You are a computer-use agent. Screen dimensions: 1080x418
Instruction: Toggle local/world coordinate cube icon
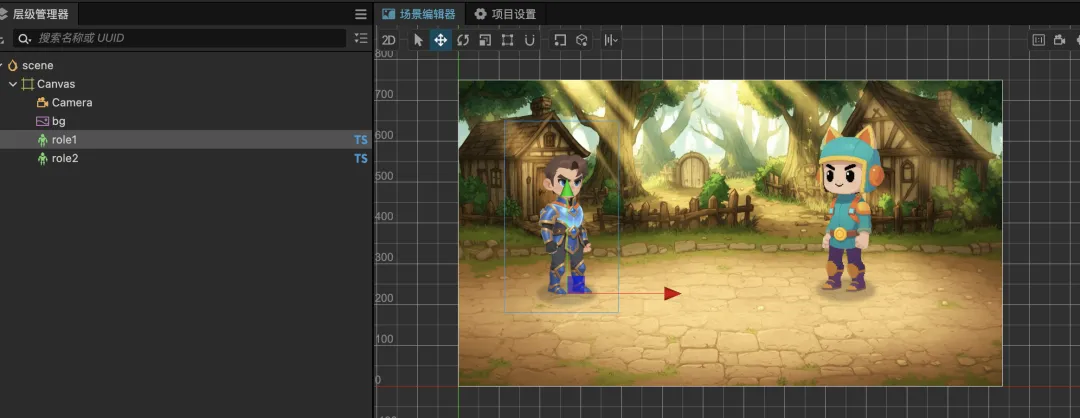click(582, 40)
